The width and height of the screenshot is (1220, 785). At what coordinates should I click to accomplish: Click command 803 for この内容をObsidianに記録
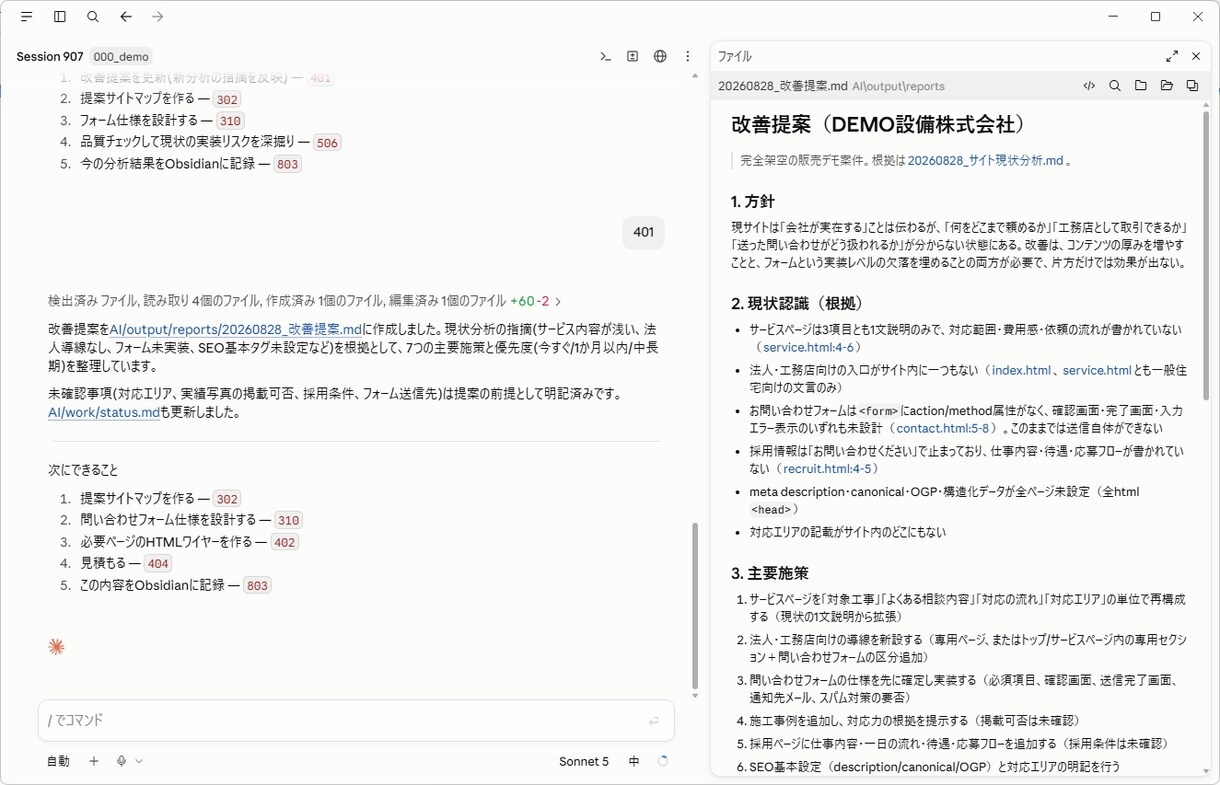click(x=257, y=585)
